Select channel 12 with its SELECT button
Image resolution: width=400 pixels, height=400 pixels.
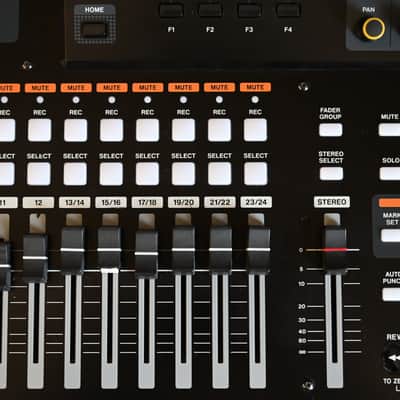[39, 174]
